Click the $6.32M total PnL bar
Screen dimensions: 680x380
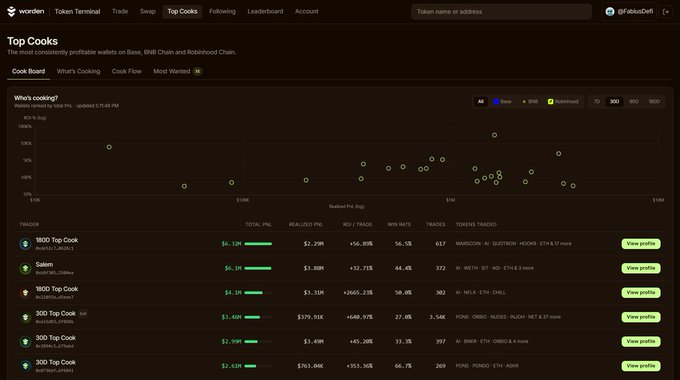258,244
